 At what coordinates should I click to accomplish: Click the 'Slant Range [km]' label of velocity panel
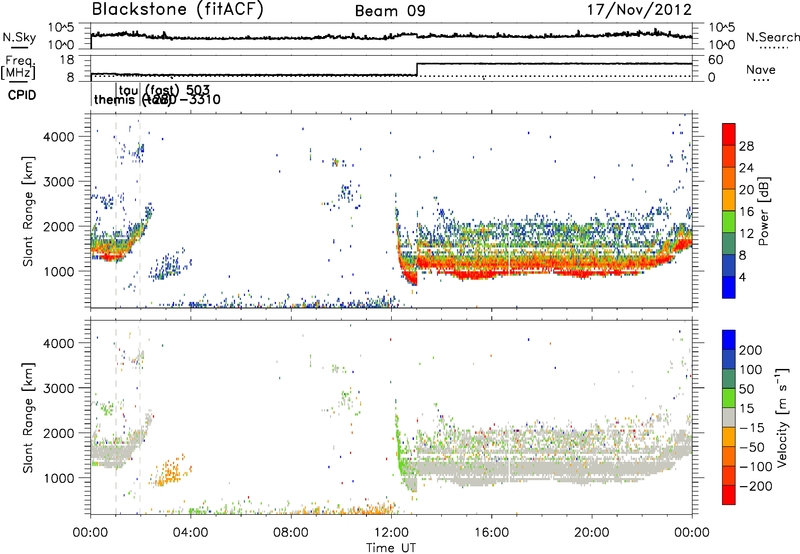[28, 417]
